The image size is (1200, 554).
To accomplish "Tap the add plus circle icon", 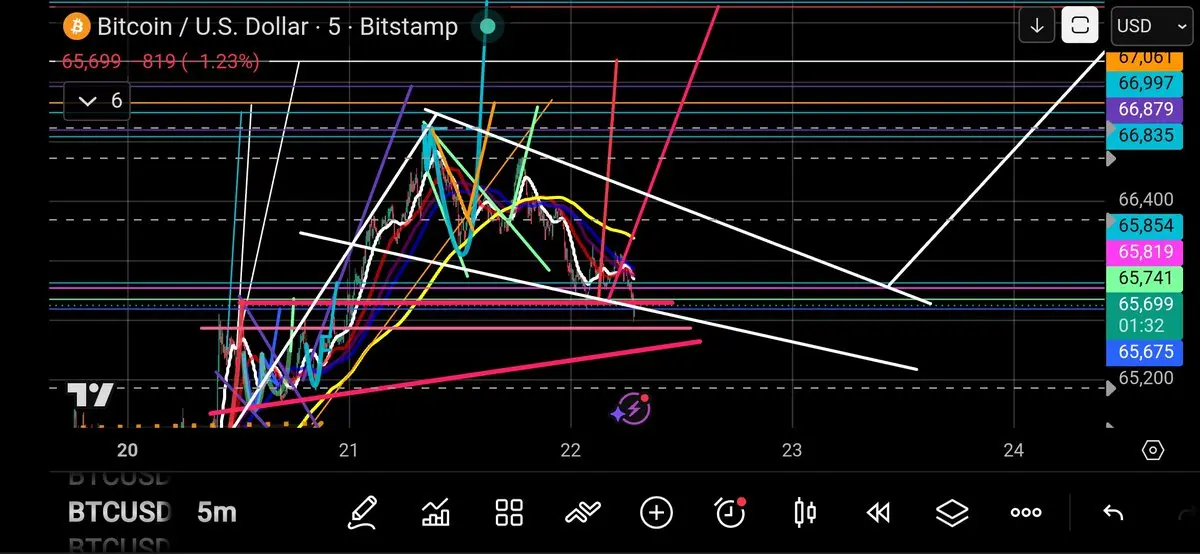I will (656, 513).
